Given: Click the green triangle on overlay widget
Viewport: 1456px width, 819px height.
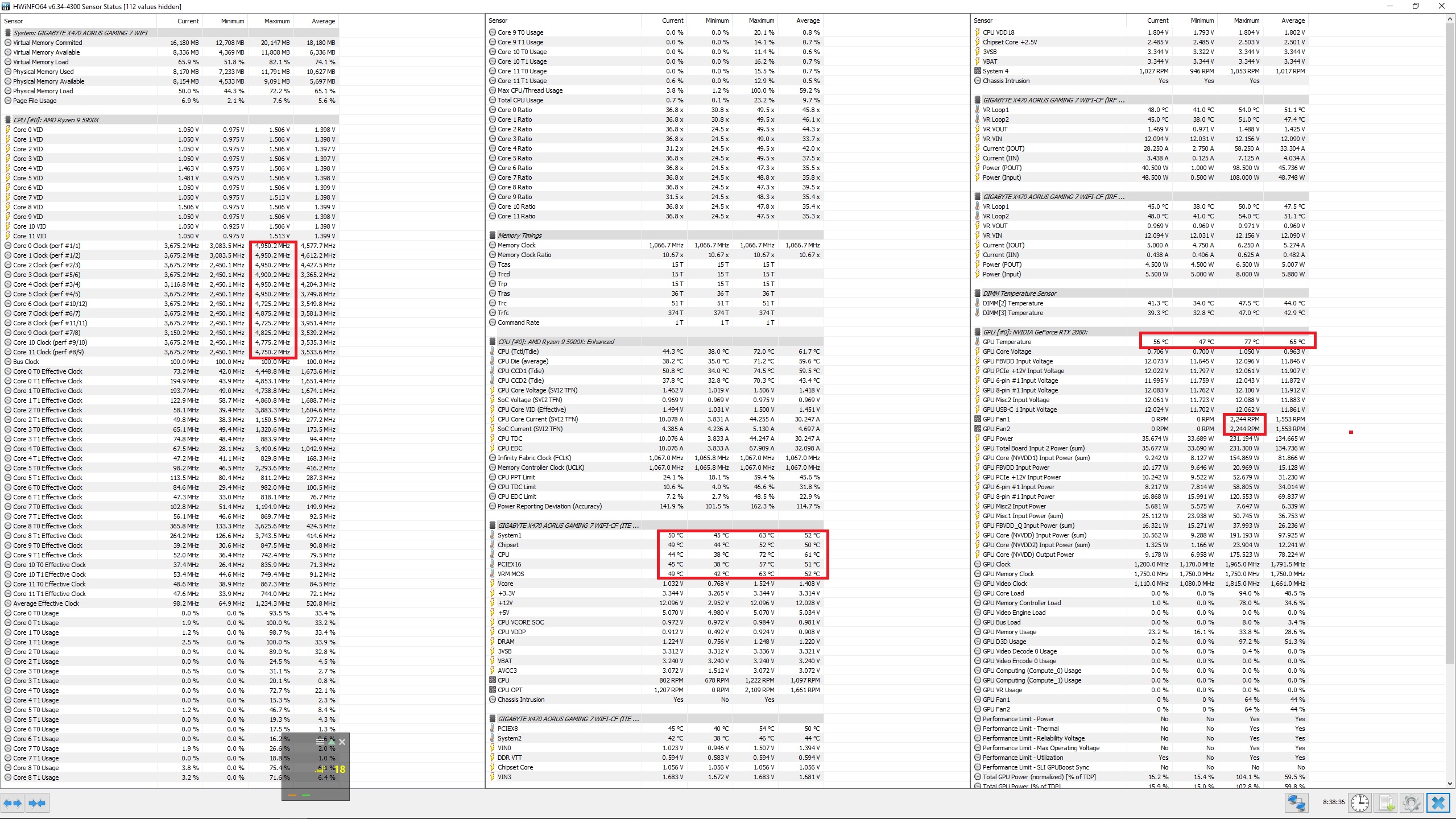Looking at the screenshot, I should coord(331,742).
